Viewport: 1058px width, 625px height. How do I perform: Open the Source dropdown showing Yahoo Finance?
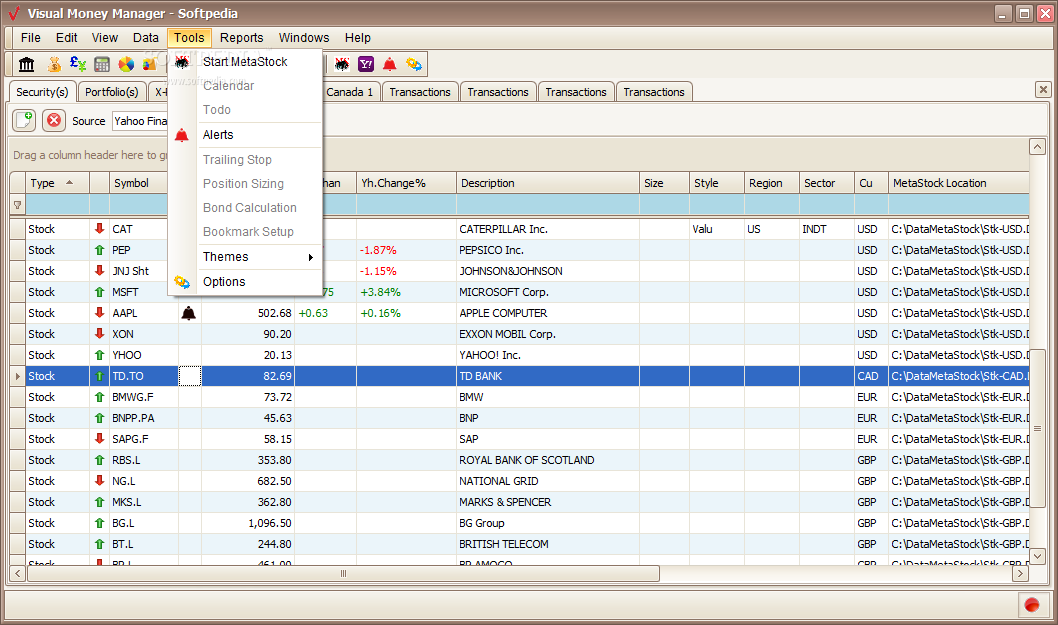(x=140, y=121)
